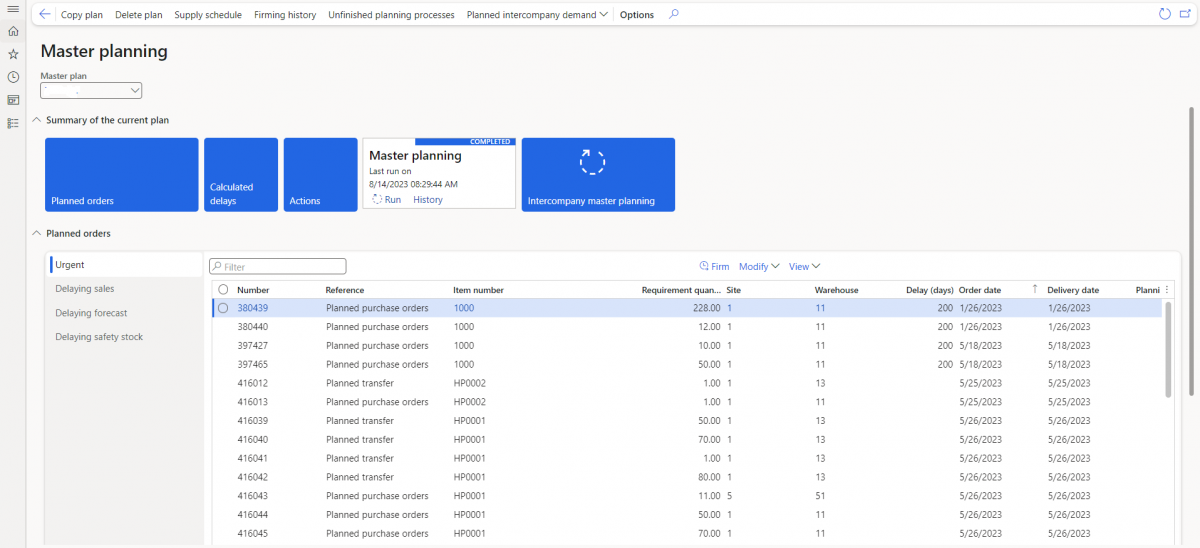Open Unfinished planning processes
The width and height of the screenshot is (1200, 548).
coord(391,15)
